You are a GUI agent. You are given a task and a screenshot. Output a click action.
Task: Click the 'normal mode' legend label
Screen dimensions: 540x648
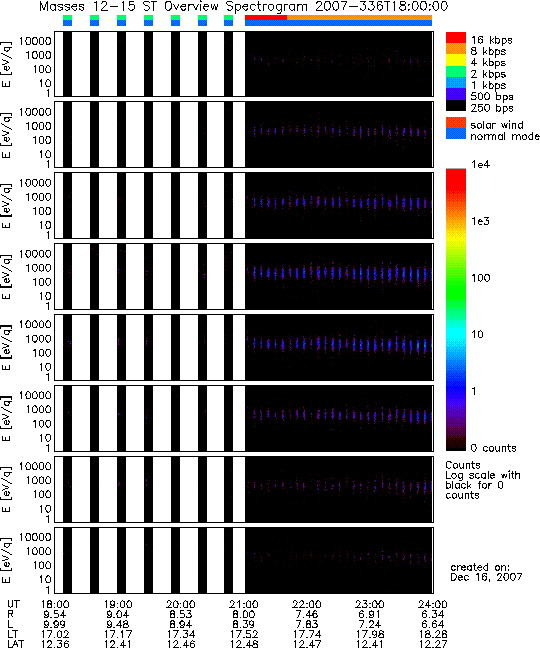[x=504, y=136]
